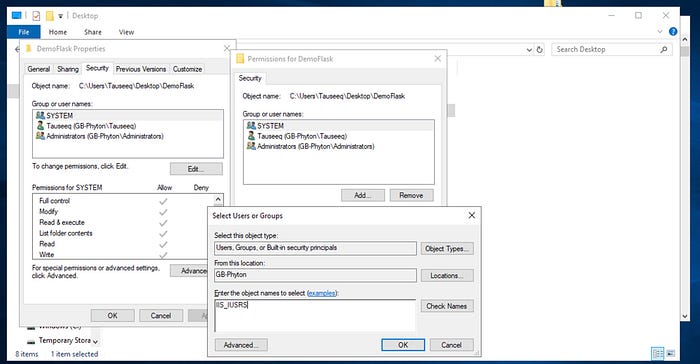Select Tauseeq user in Permissions dialog list
Image resolution: width=700 pixels, height=364 pixels.
point(339,136)
